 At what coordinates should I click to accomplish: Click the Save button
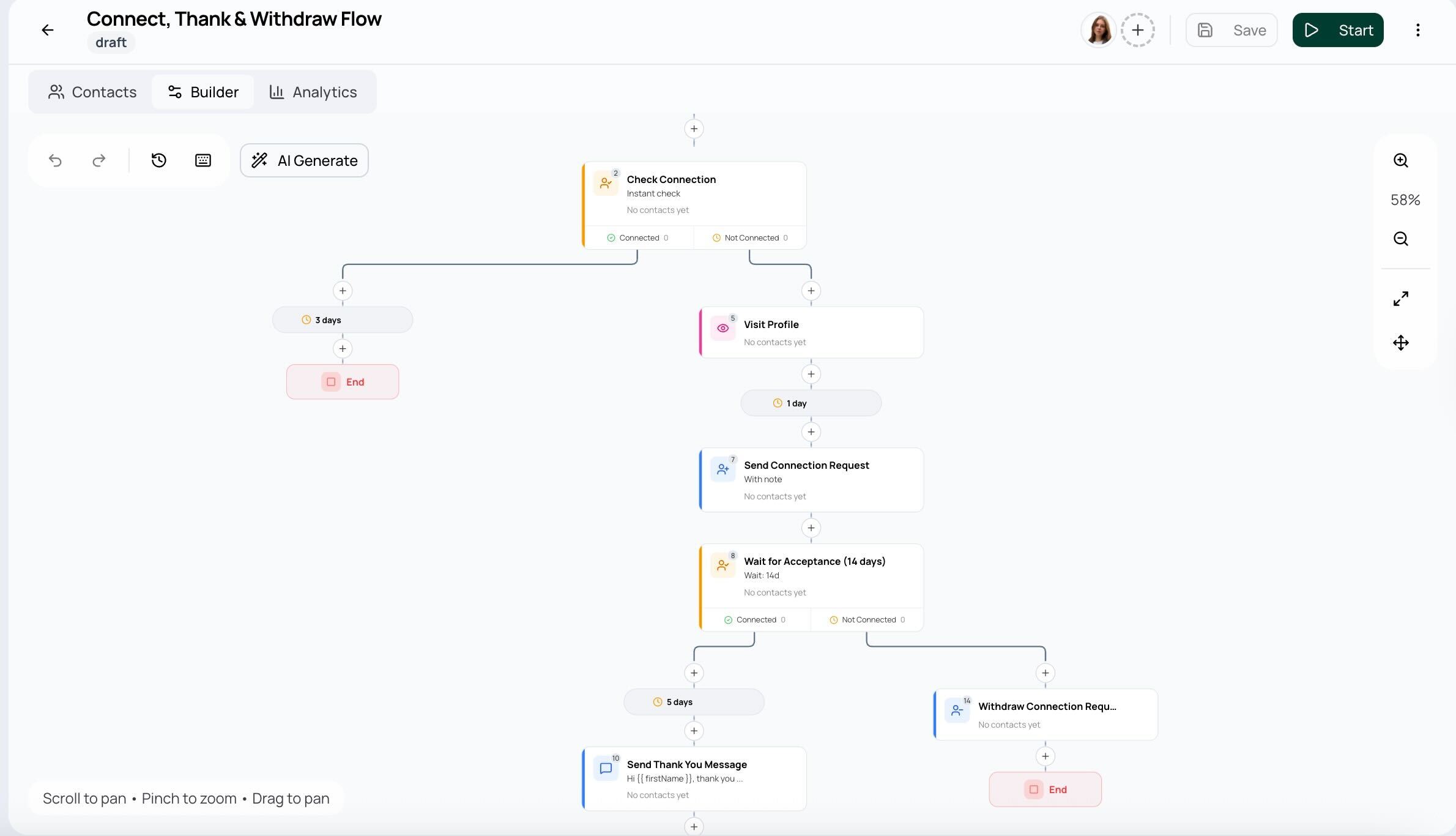tap(1231, 30)
